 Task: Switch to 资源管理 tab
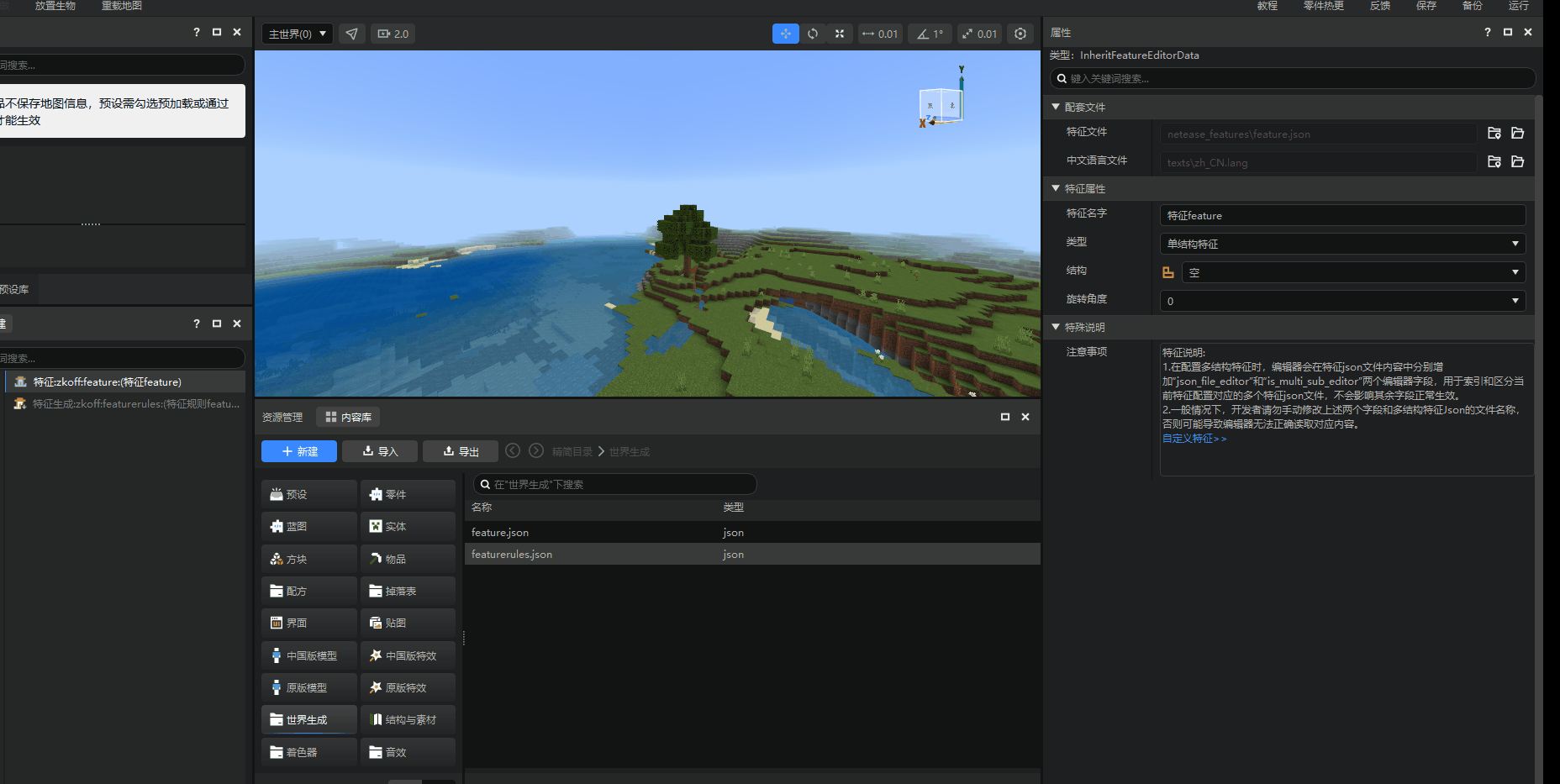click(x=282, y=417)
